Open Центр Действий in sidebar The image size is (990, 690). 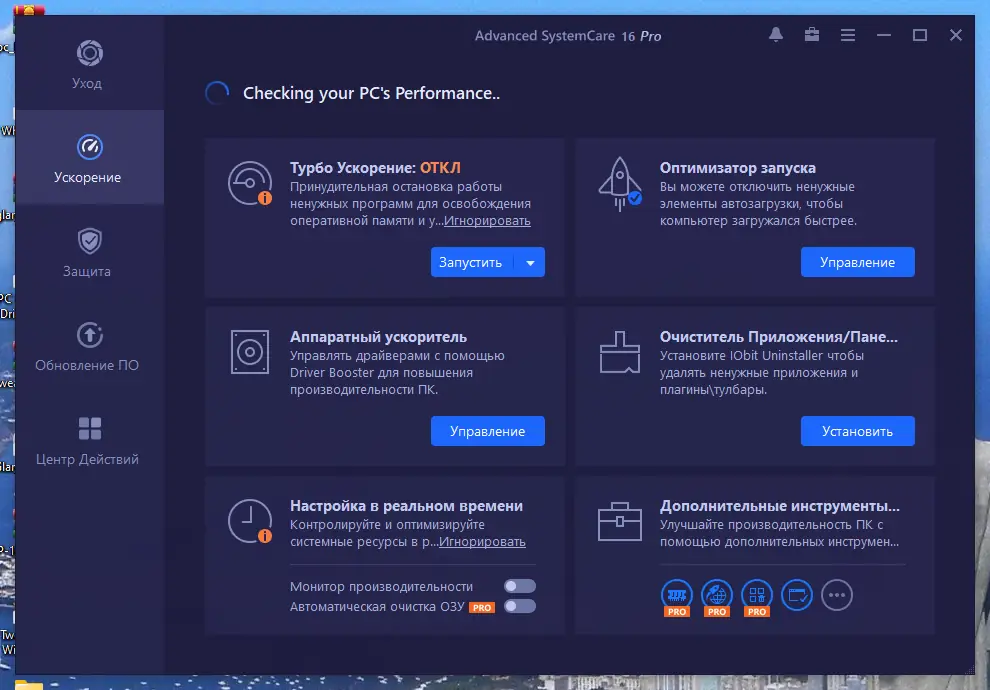[89, 439]
